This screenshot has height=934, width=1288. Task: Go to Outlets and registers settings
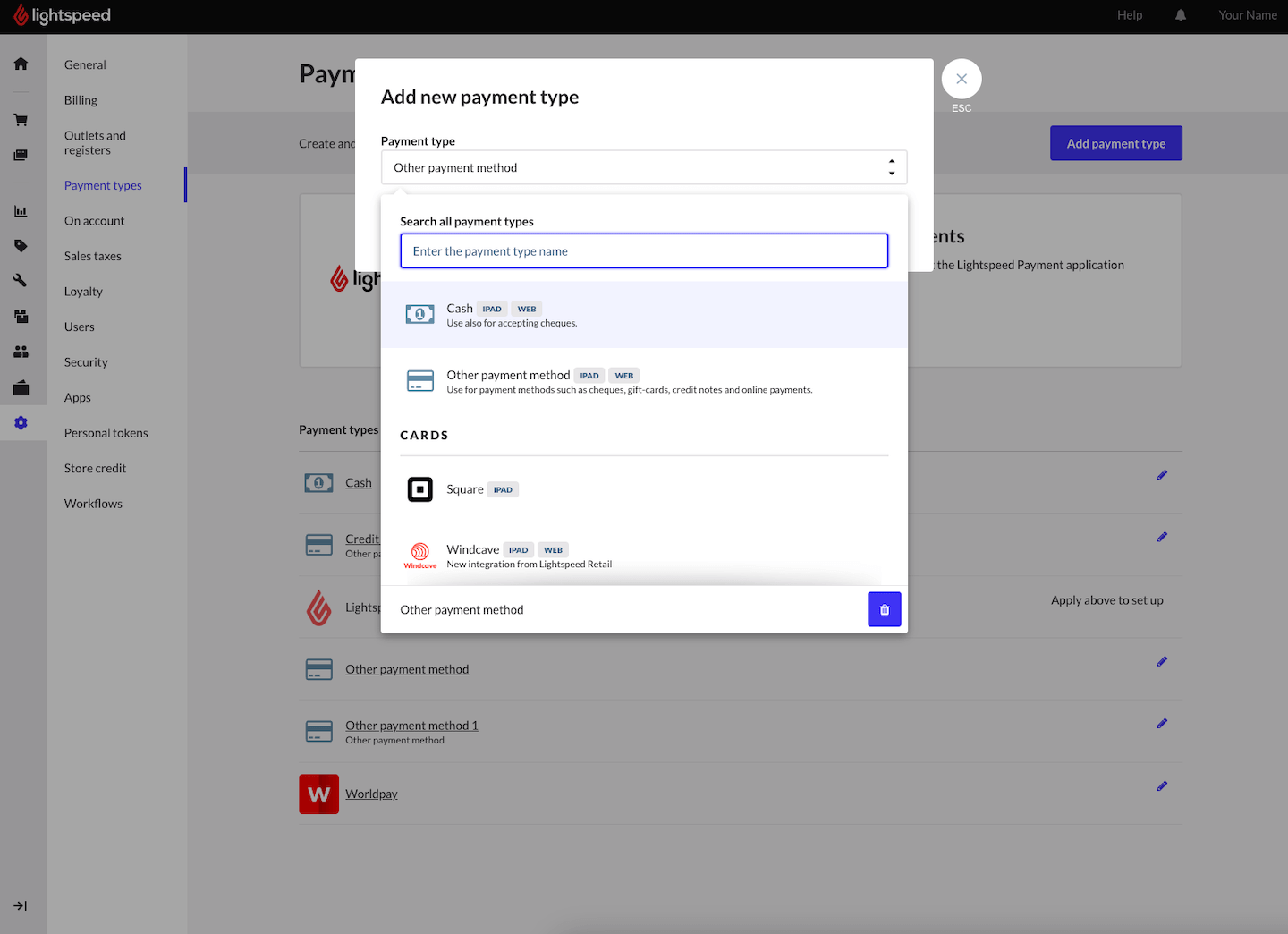[x=95, y=143]
